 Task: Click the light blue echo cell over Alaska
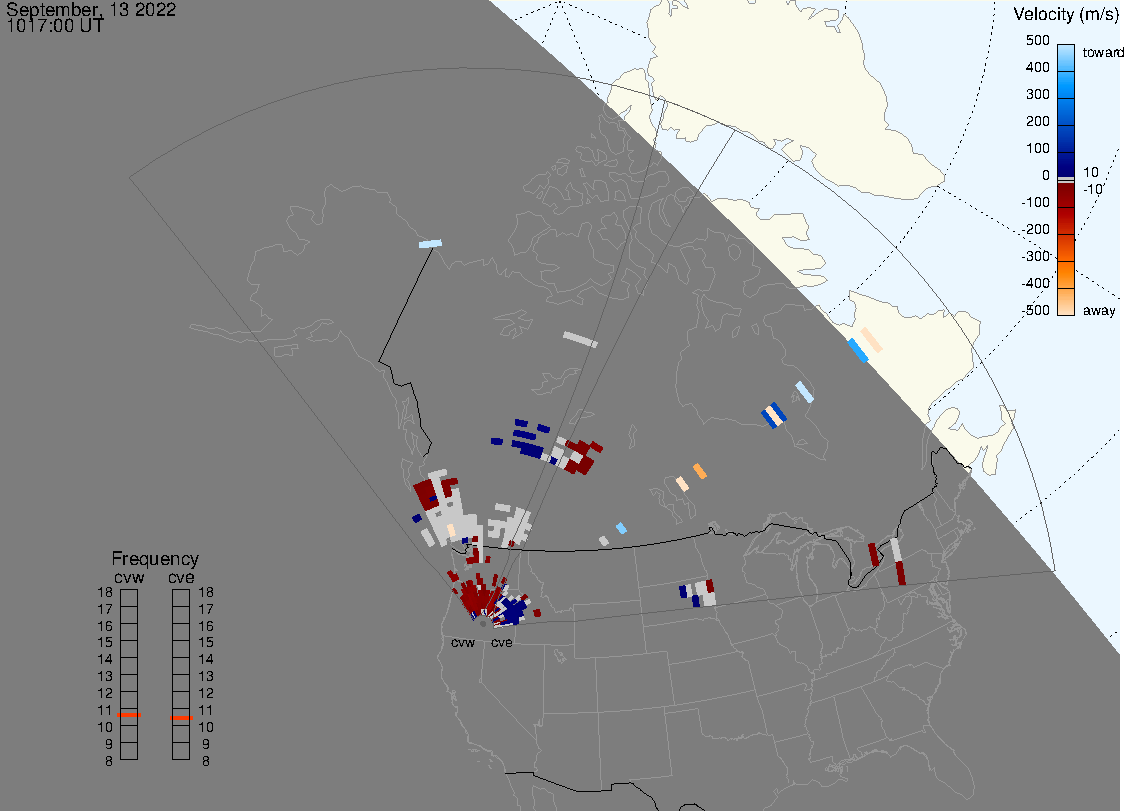pos(430,245)
